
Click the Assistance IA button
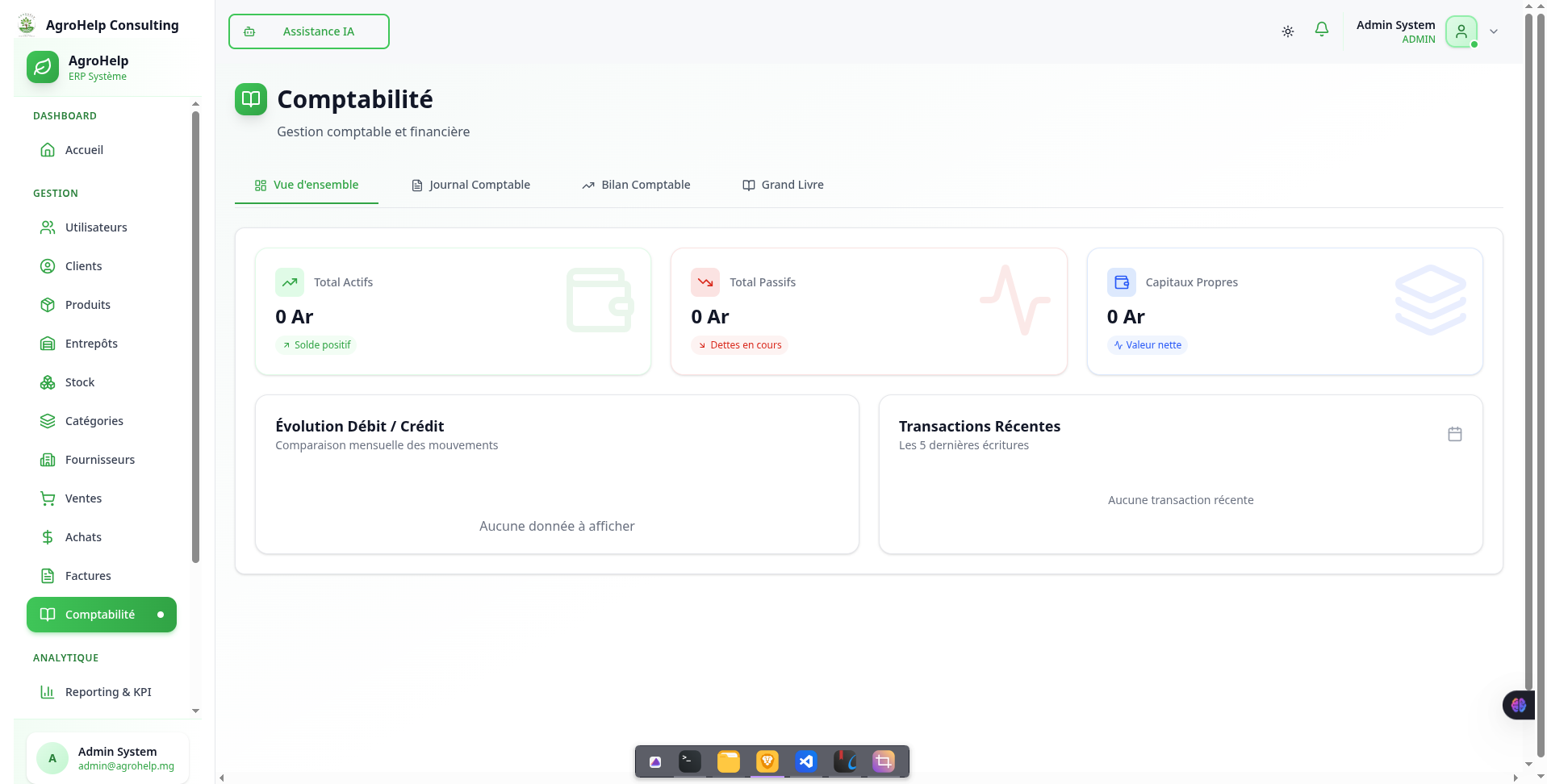308,31
